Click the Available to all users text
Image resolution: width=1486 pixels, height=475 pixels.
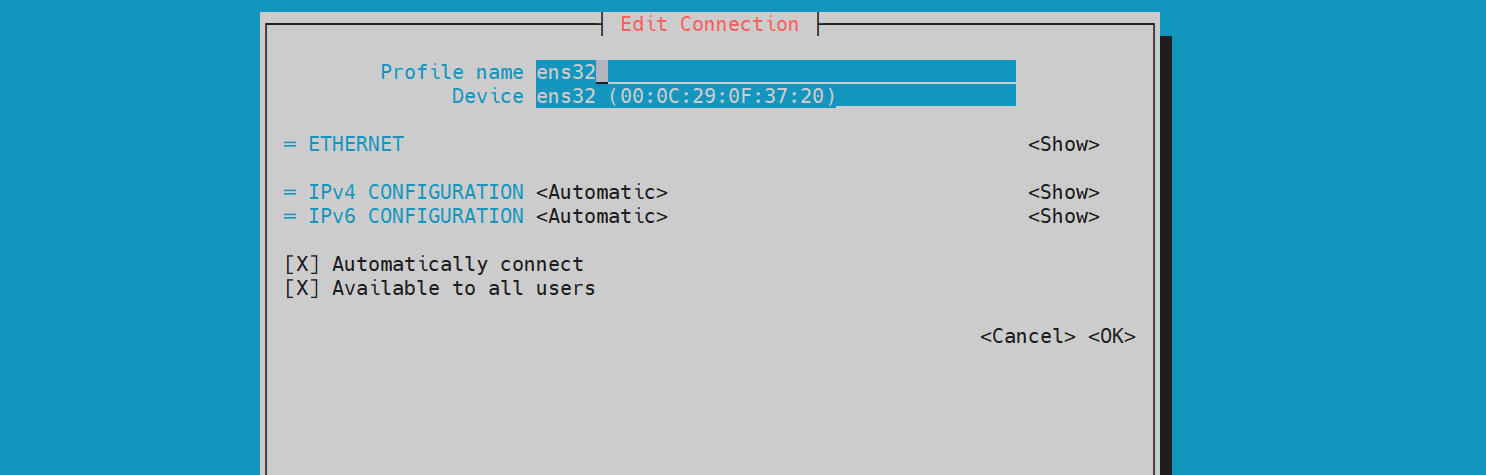tap(464, 288)
